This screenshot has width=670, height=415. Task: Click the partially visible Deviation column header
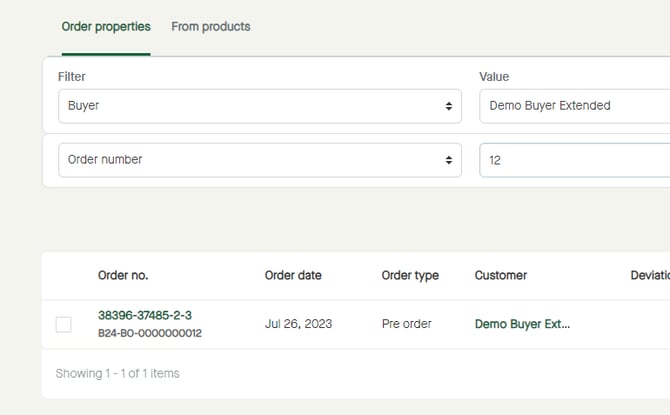(x=649, y=275)
